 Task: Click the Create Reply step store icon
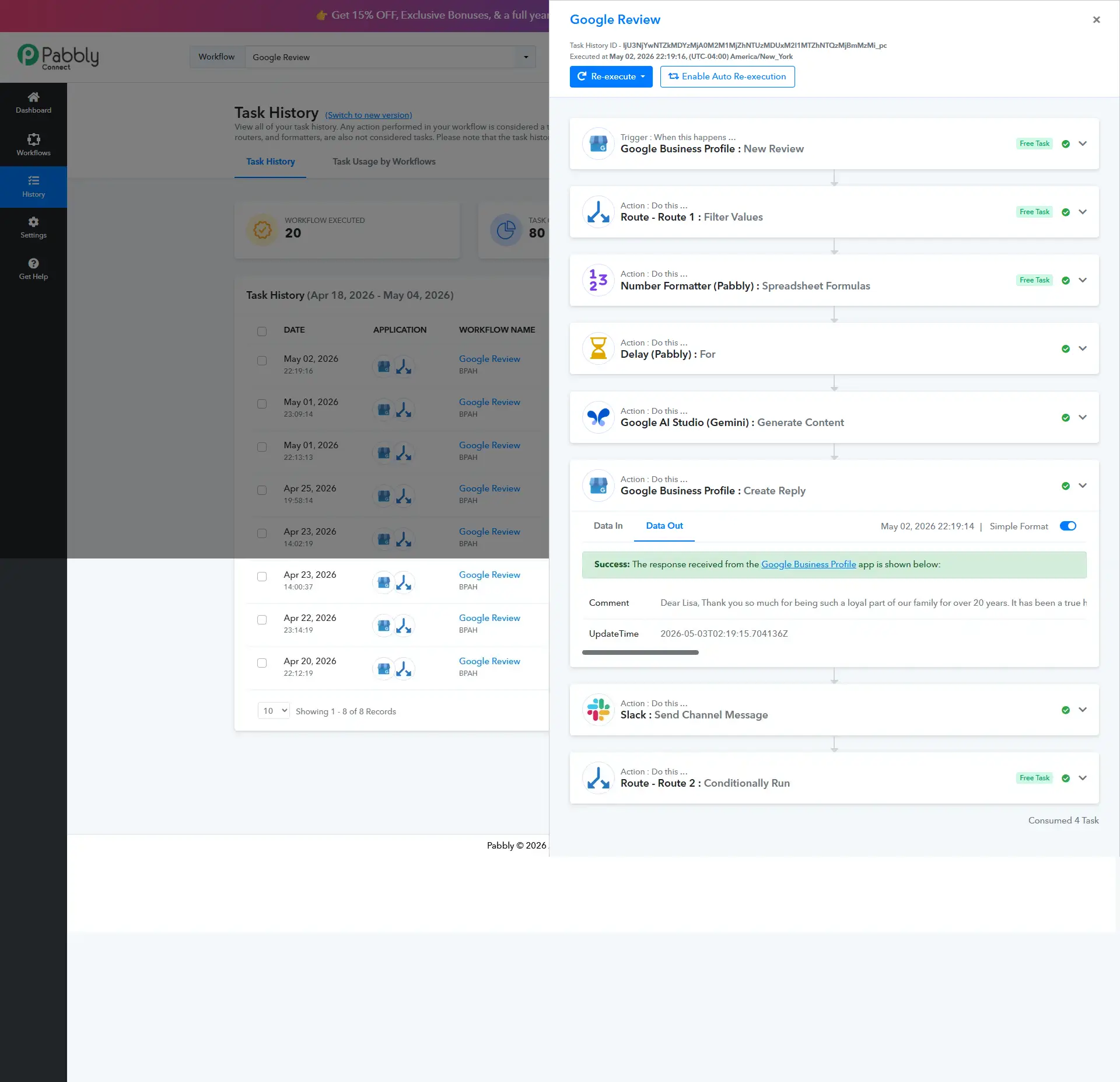pos(598,486)
